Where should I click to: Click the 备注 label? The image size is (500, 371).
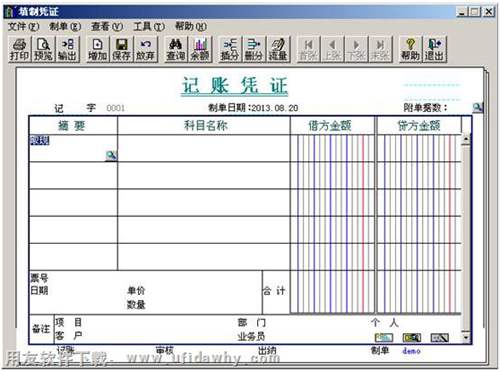point(41,329)
